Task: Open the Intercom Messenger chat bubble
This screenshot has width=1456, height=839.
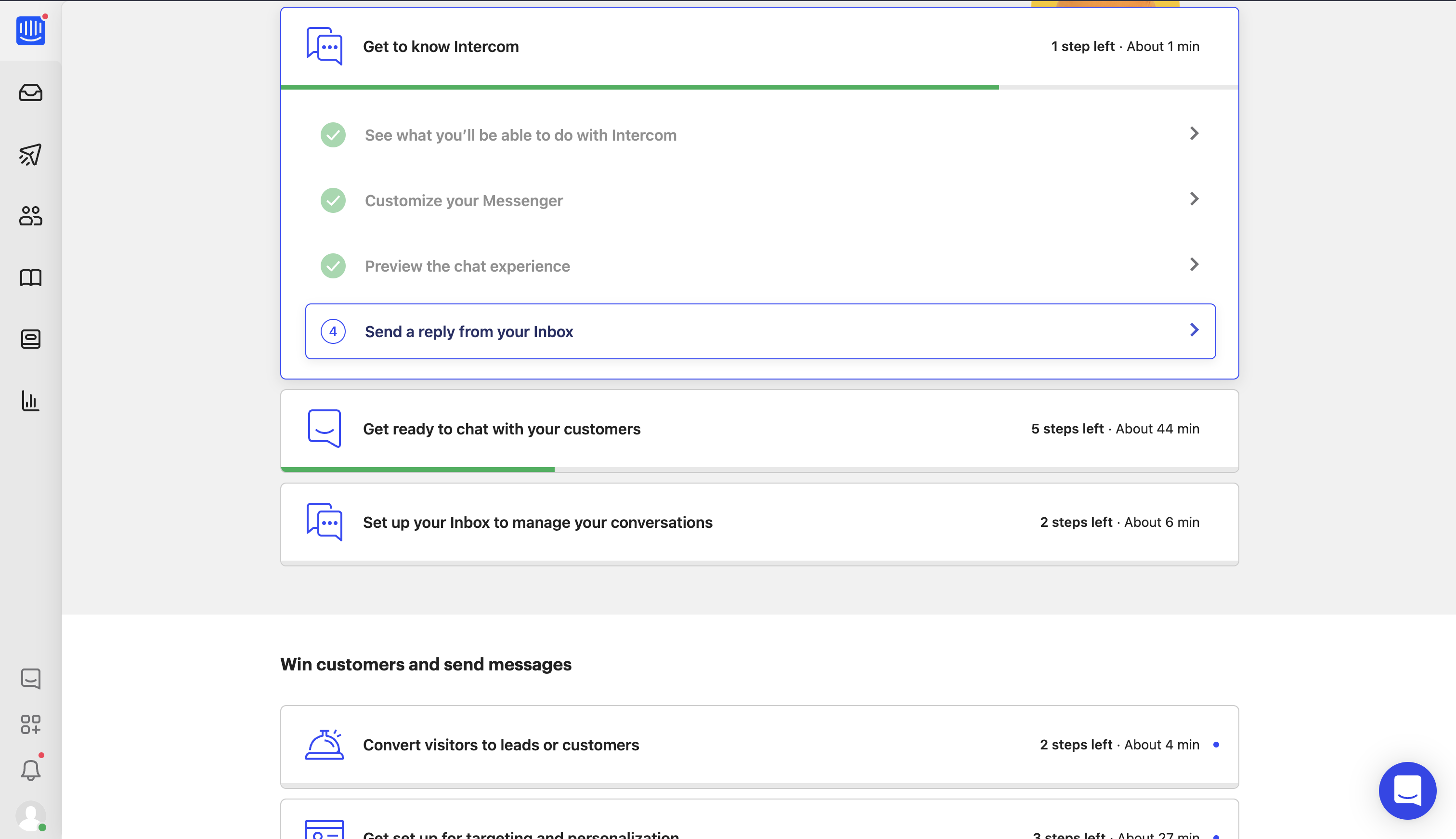Action: [x=1407, y=790]
